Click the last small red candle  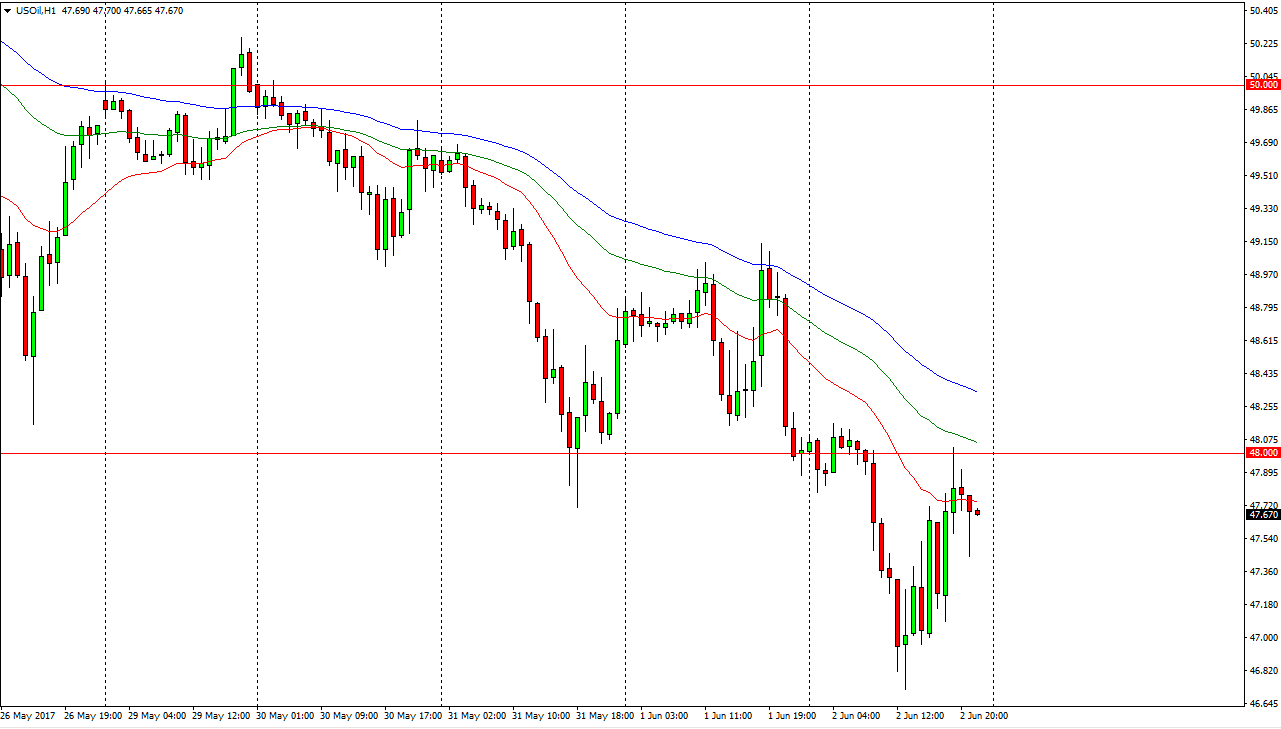pos(977,512)
